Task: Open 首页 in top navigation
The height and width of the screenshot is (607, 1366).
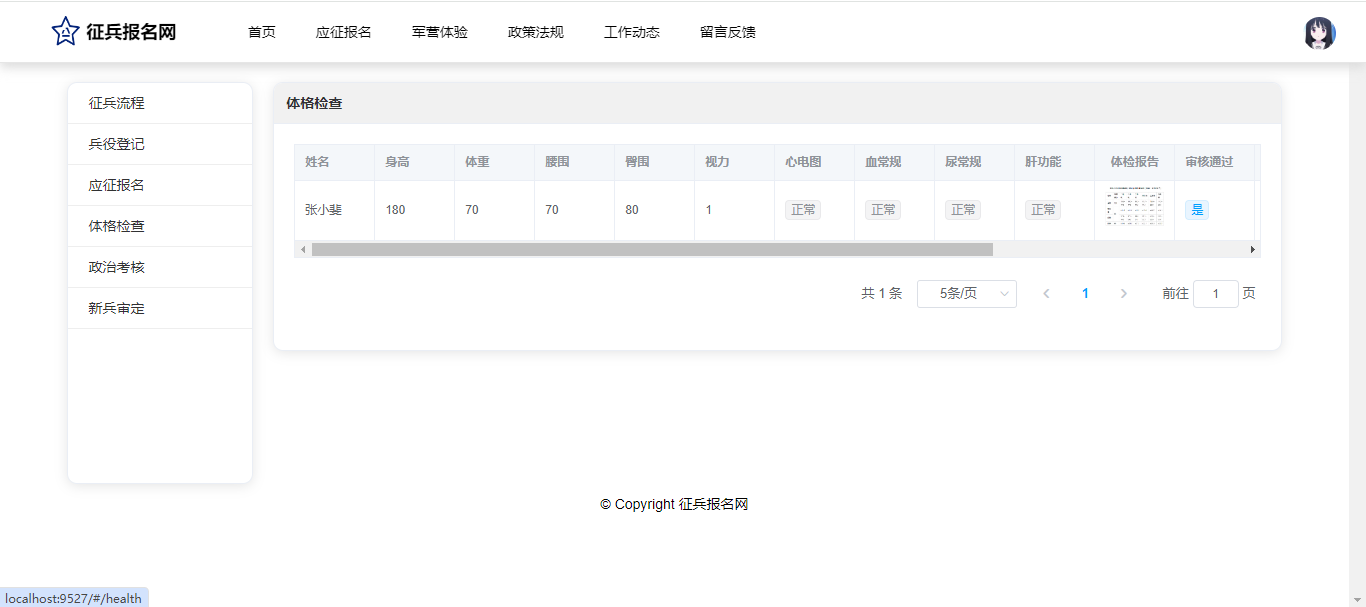Action: point(262,32)
